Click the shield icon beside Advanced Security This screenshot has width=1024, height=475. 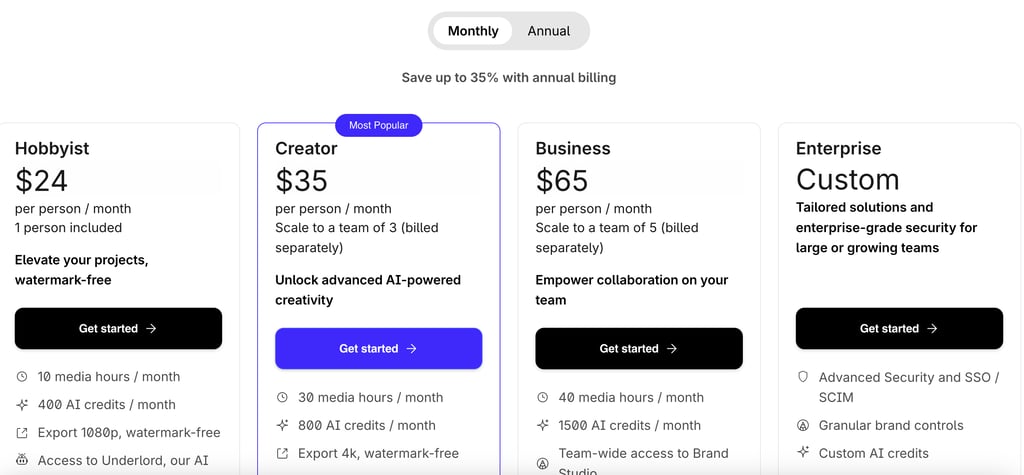(802, 377)
